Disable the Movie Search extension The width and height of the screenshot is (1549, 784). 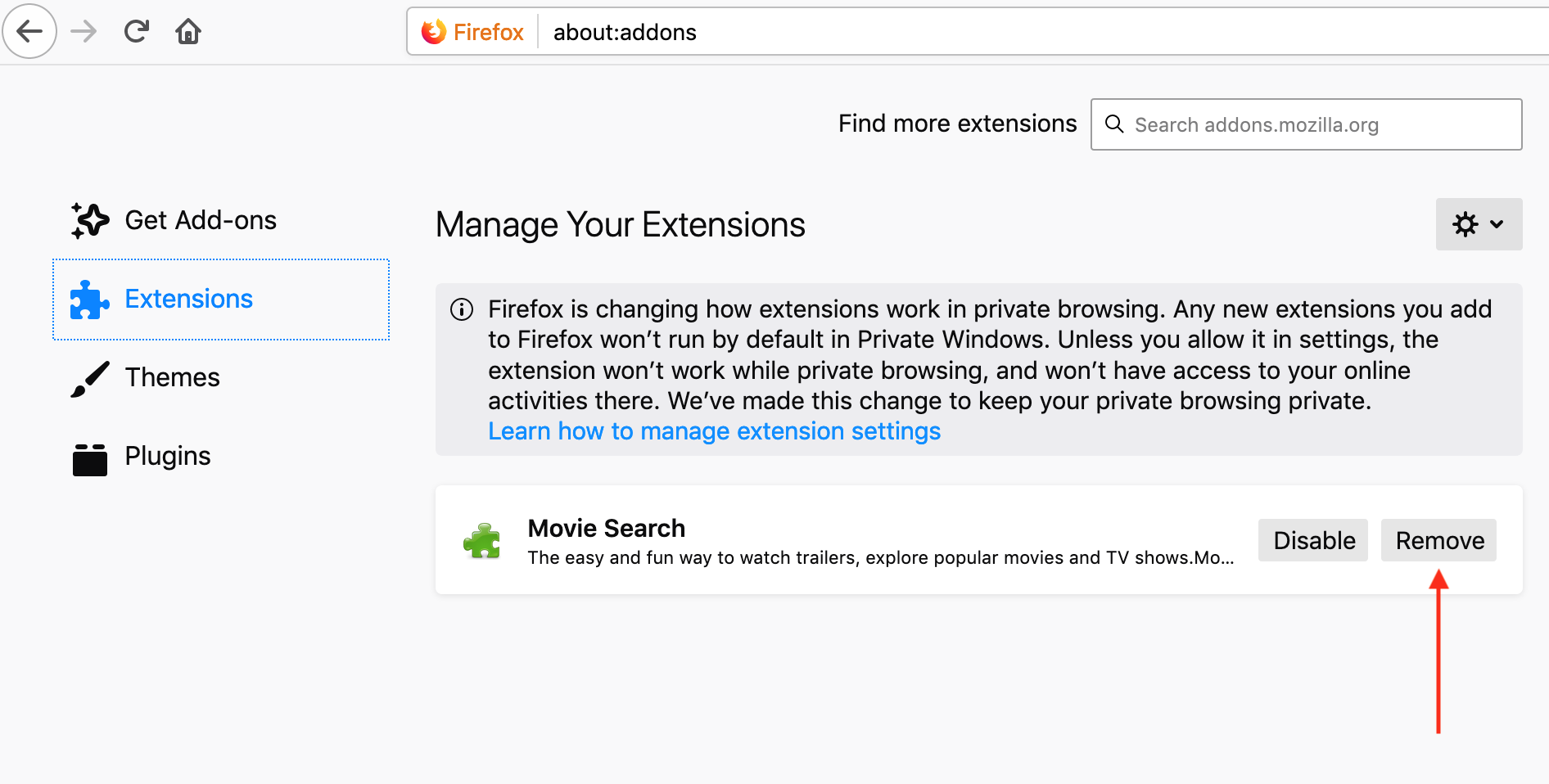coord(1313,540)
